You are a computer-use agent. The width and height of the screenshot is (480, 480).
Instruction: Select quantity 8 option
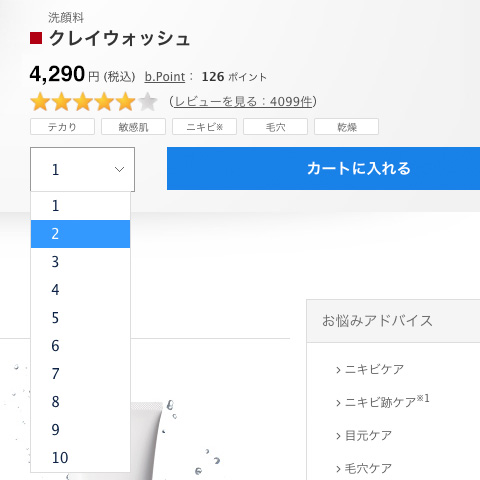[x=80, y=402]
